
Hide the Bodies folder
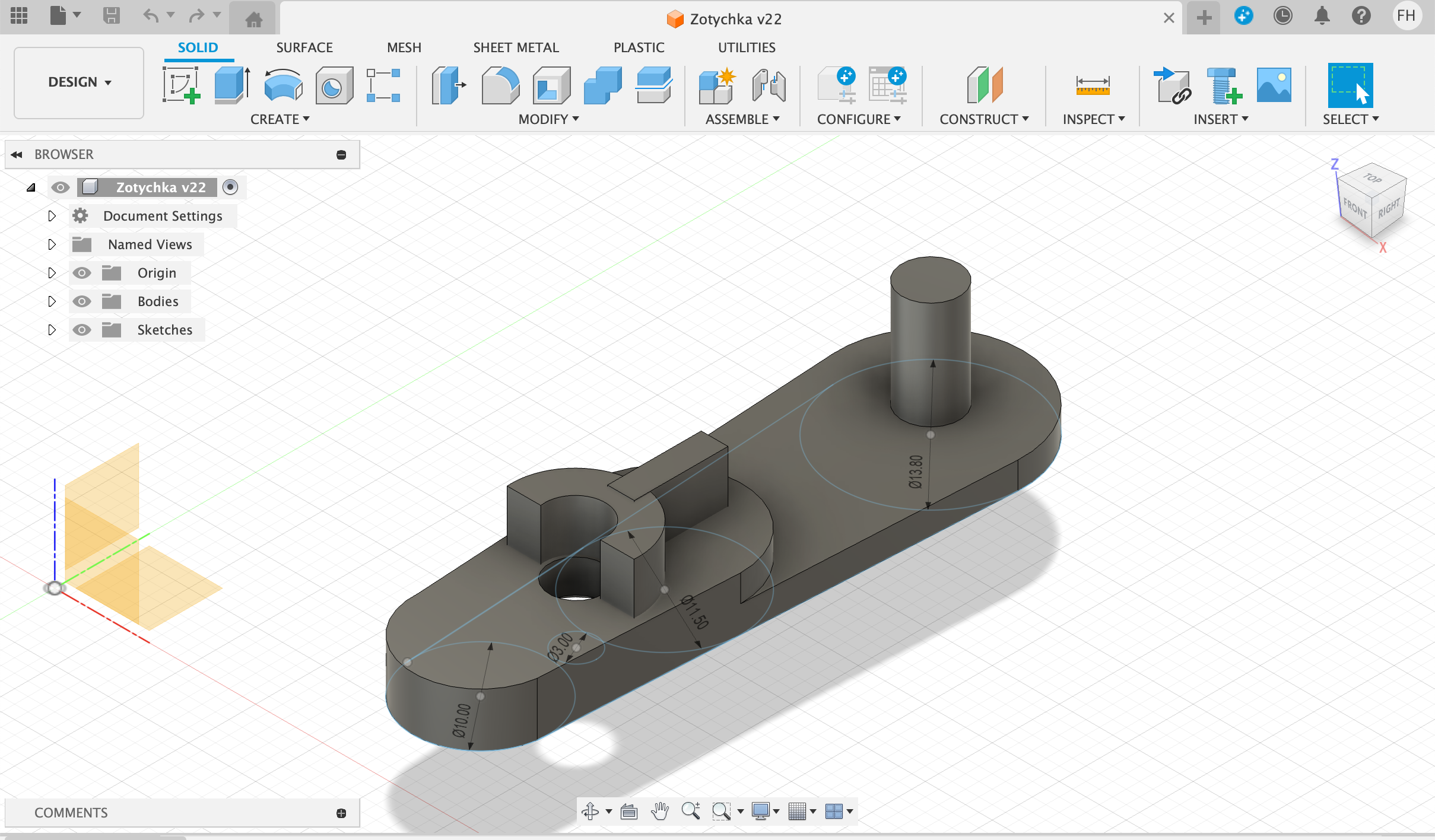tap(82, 301)
